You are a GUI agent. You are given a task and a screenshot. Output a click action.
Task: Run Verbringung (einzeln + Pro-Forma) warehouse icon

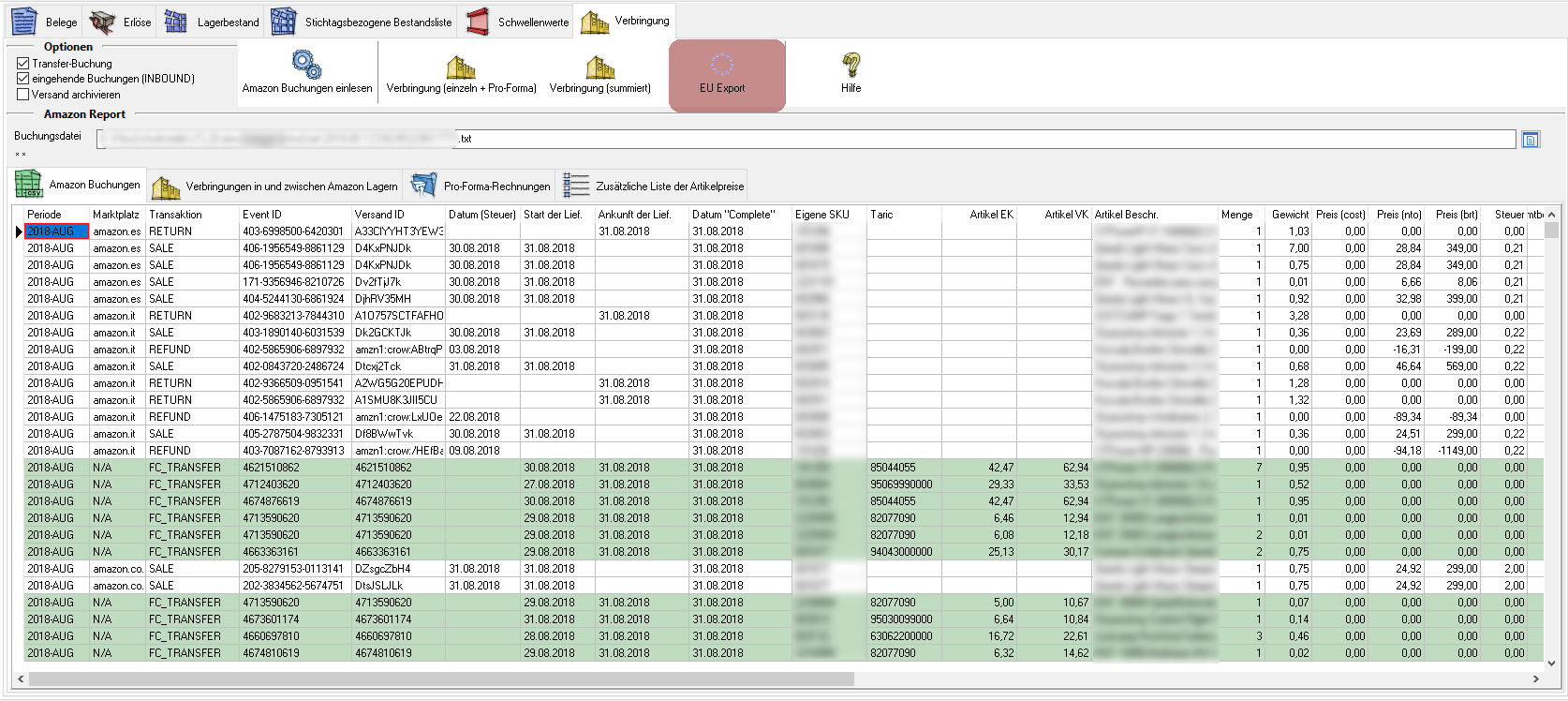[x=461, y=67]
